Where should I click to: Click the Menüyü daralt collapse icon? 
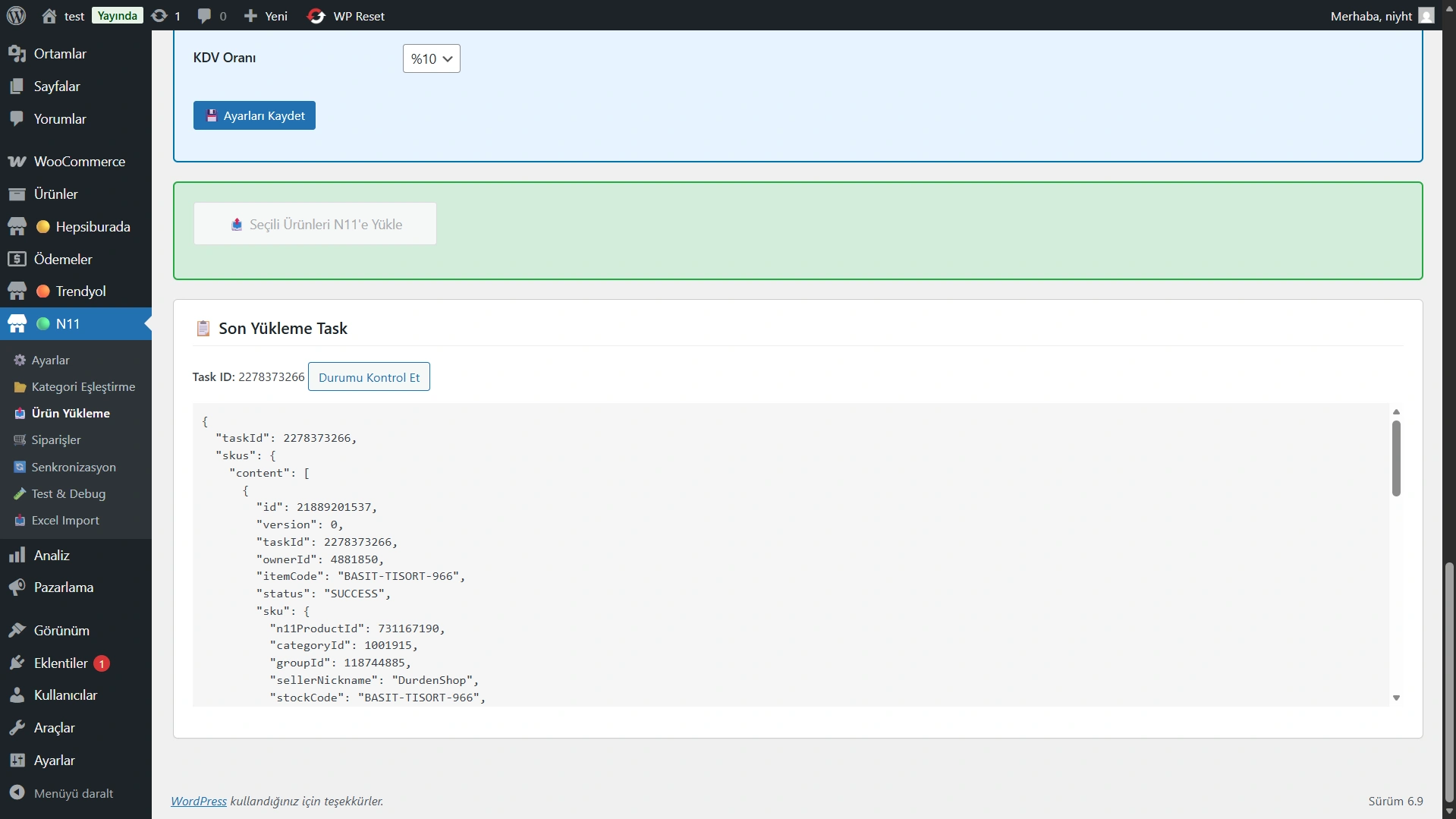click(x=17, y=793)
